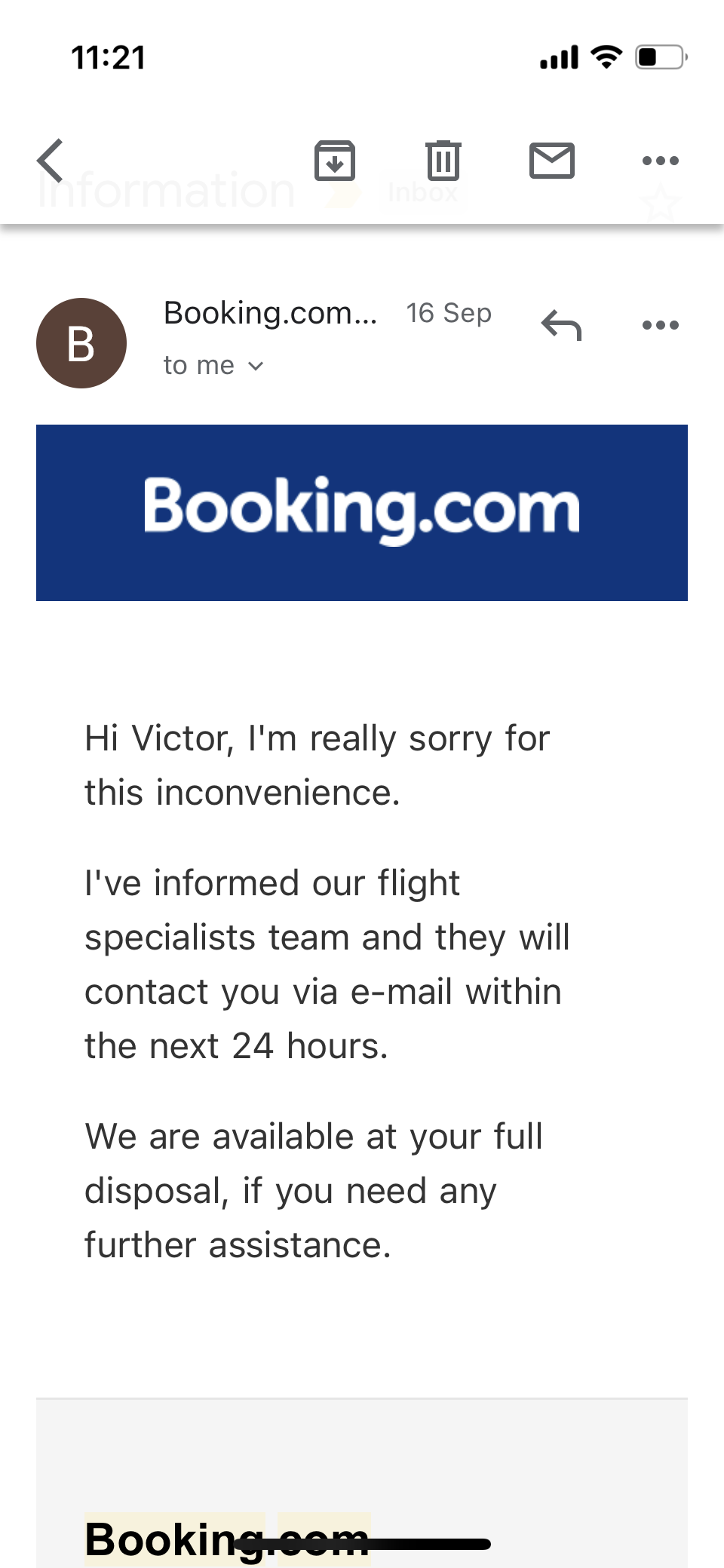Tap the bold Booking.com footer text

(226, 1539)
